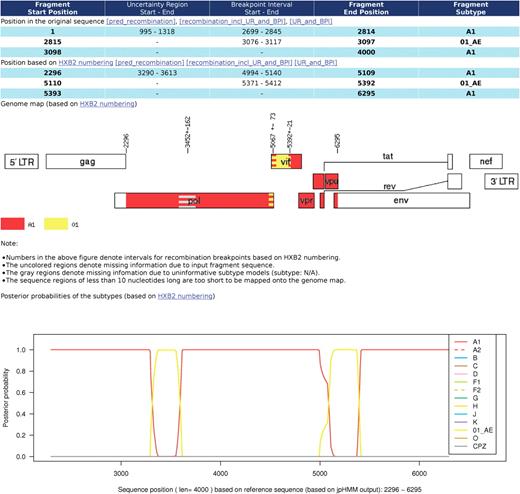The image size is (520, 494).
Task: Select the vpu gene box in genome map
Action: (x=331, y=181)
